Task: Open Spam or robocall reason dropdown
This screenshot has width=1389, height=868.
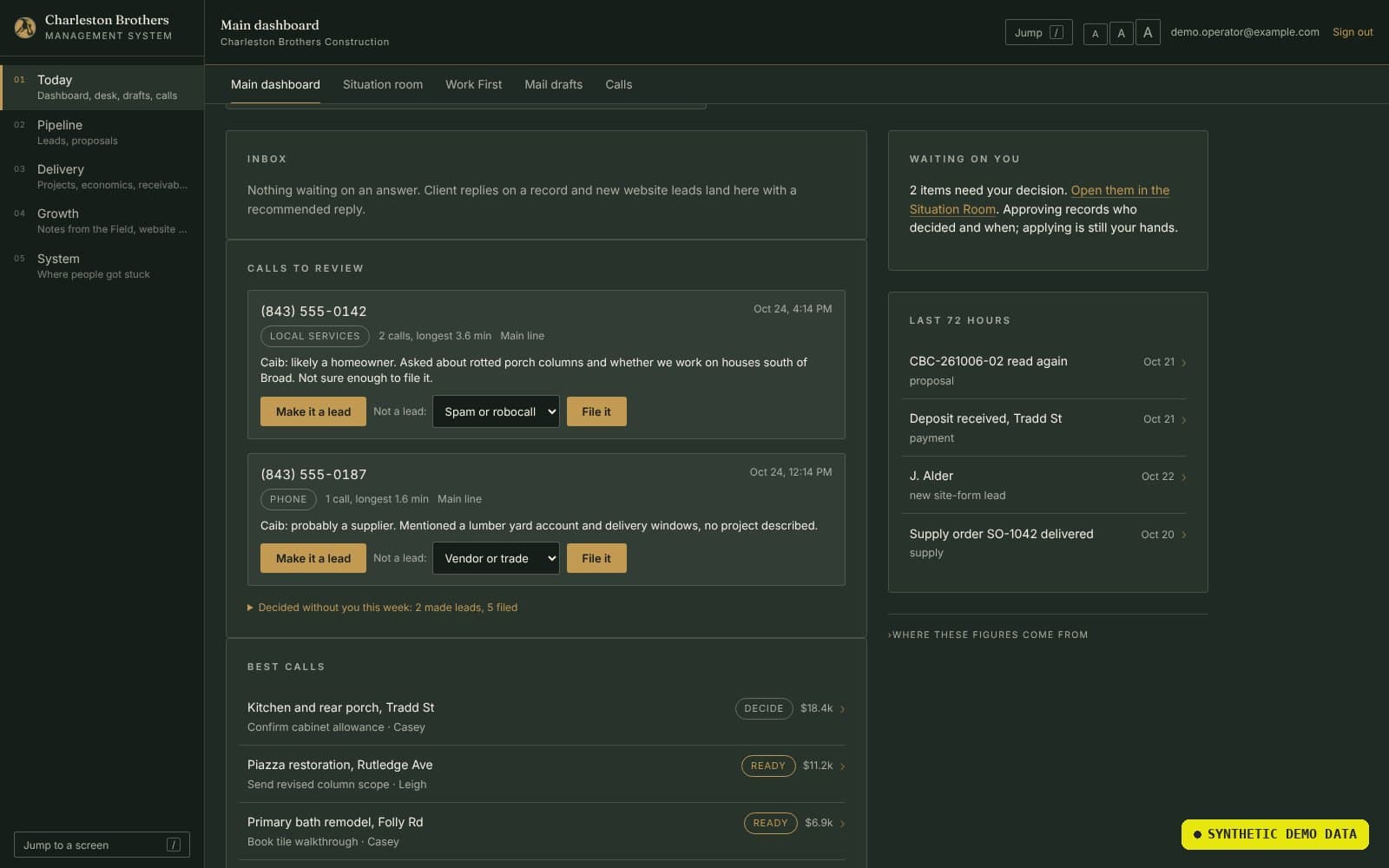Action: [x=496, y=411]
